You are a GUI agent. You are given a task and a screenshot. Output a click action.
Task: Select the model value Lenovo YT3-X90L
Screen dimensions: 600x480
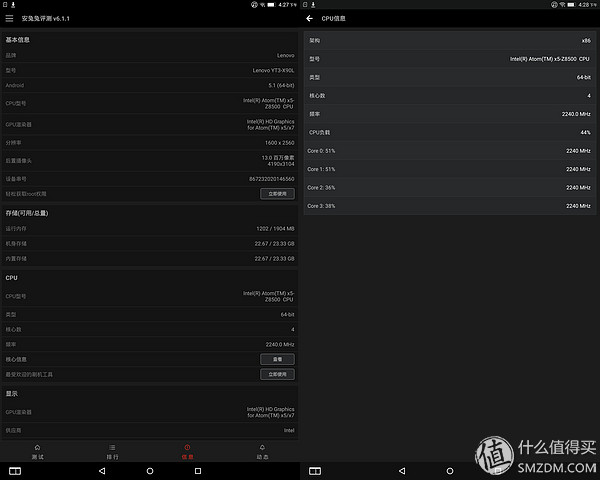point(273,70)
